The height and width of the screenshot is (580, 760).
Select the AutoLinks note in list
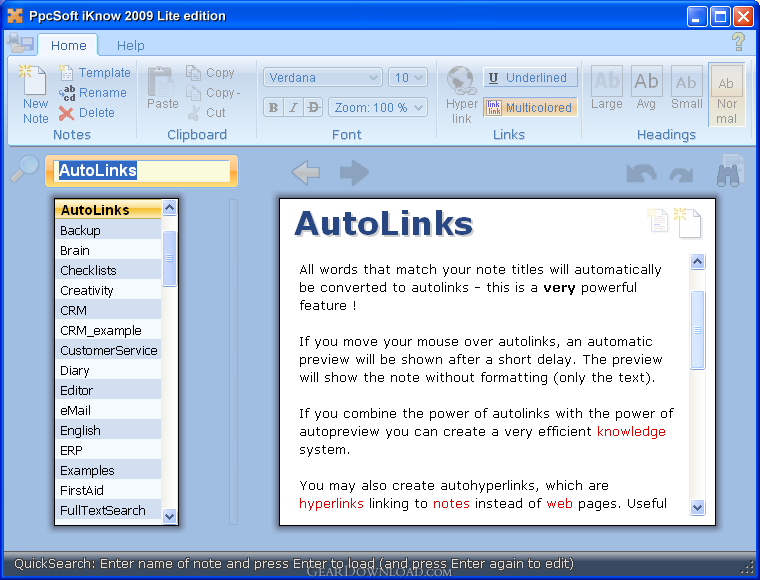point(109,210)
